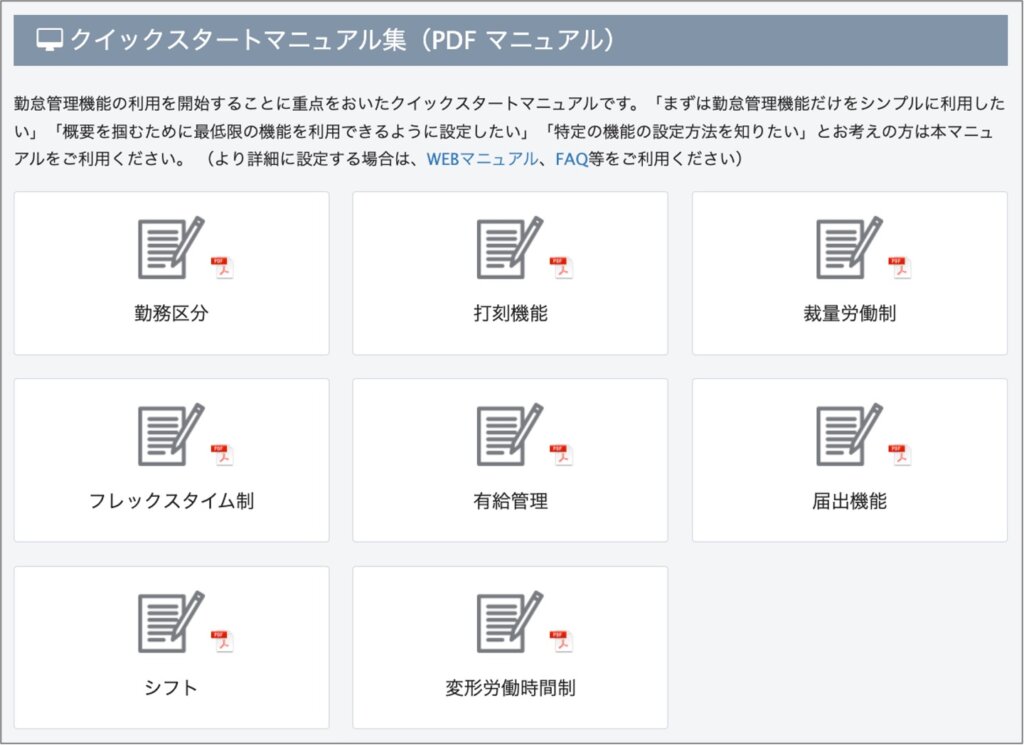
Task: Select the 届出機能 manual label
Action: point(849,500)
